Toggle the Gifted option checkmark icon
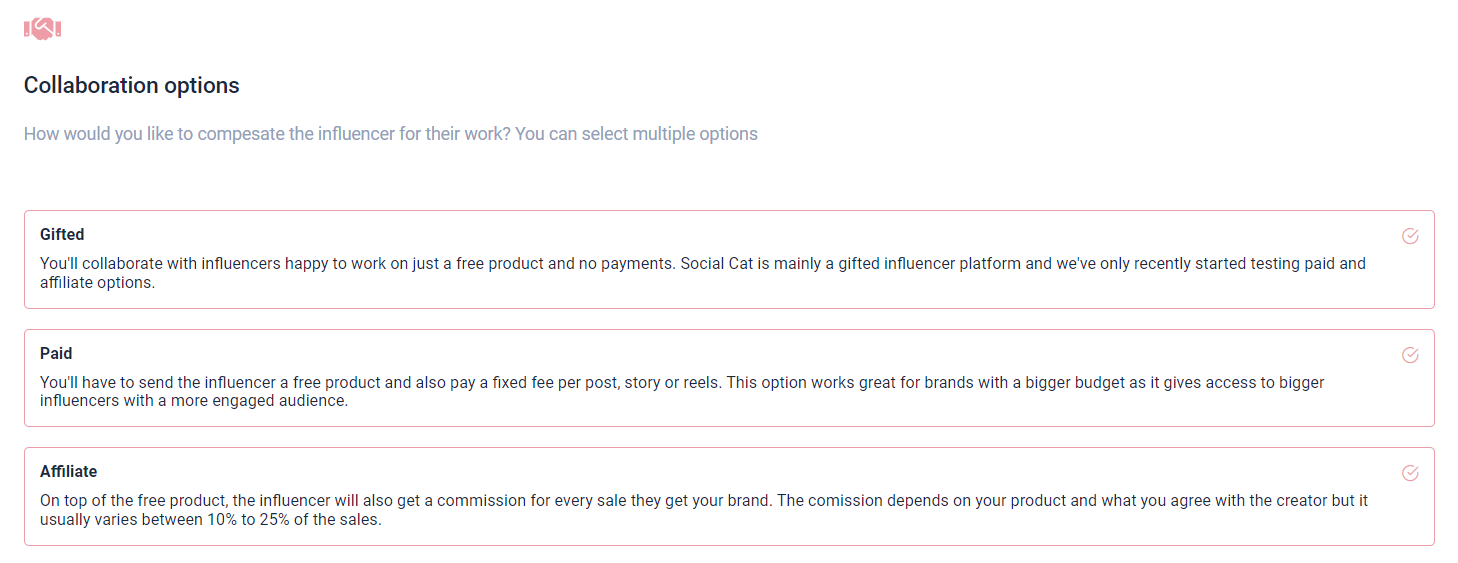Screen dimensions: 1458x563 click(1410, 236)
